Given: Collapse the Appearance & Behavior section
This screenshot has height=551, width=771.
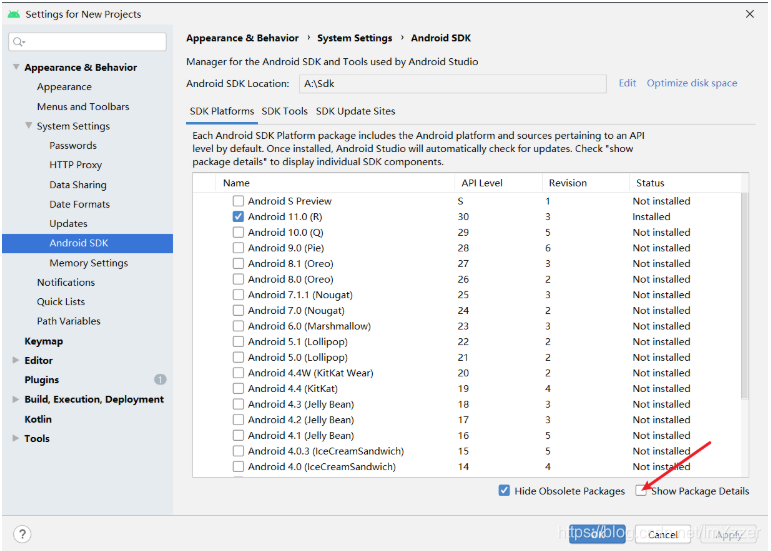Looking at the screenshot, I should click(x=16, y=67).
